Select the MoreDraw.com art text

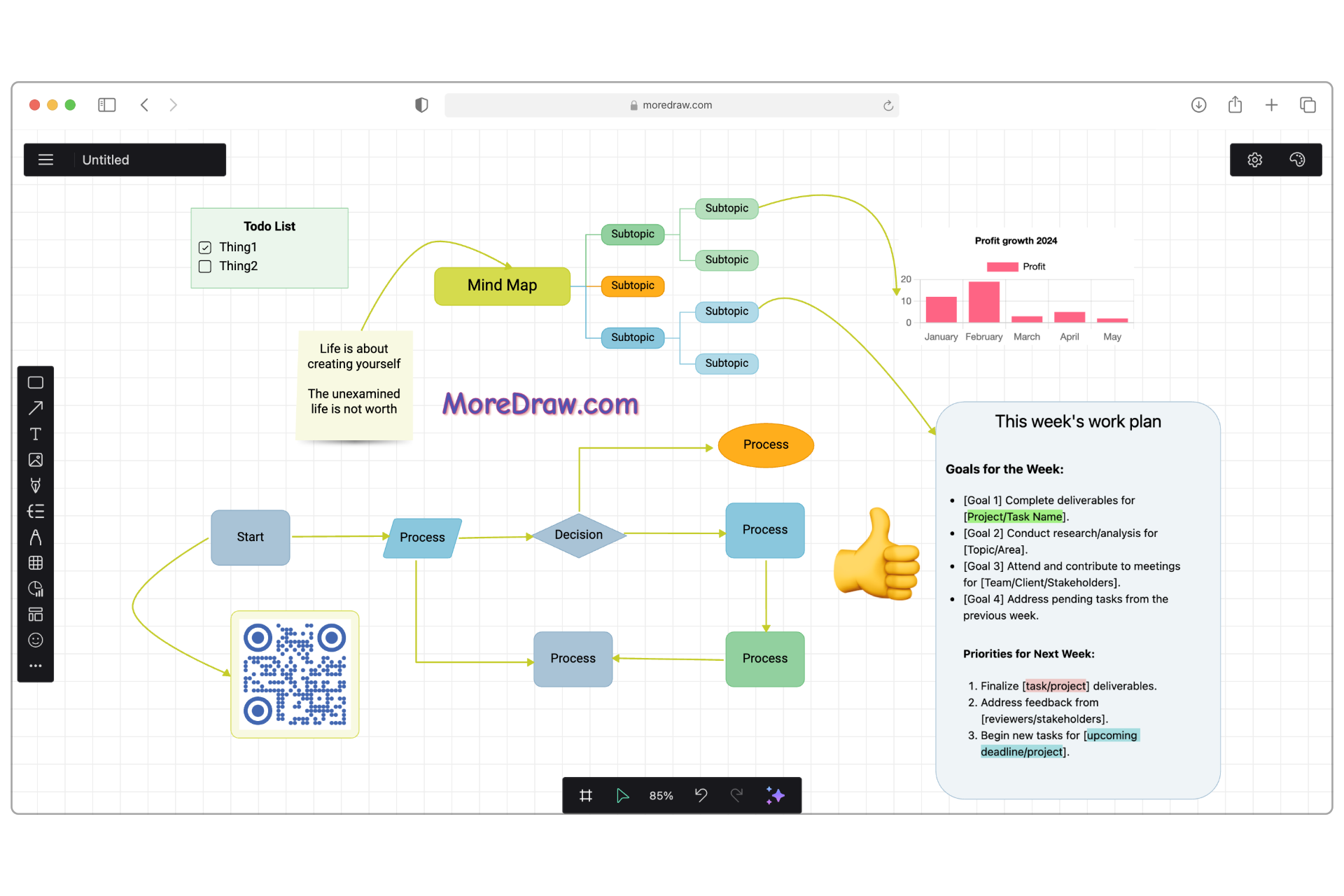[x=540, y=404]
